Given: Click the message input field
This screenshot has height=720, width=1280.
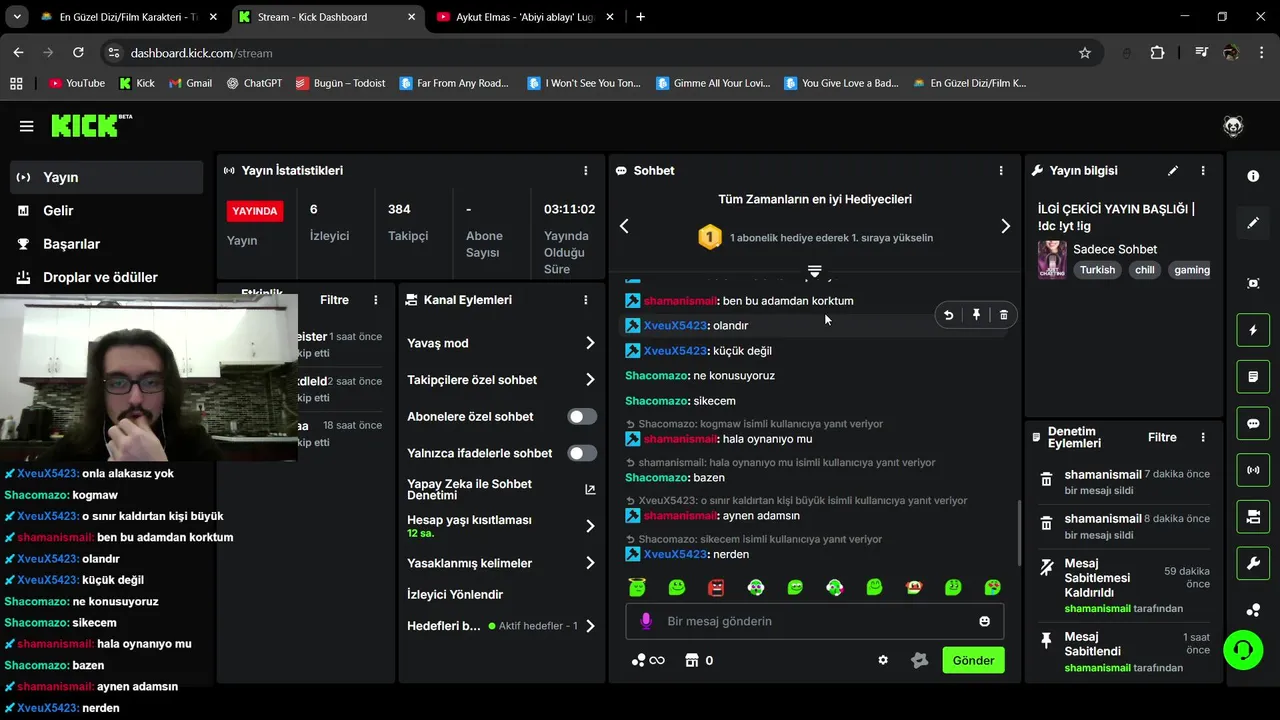Looking at the screenshot, I should click(814, 621).
